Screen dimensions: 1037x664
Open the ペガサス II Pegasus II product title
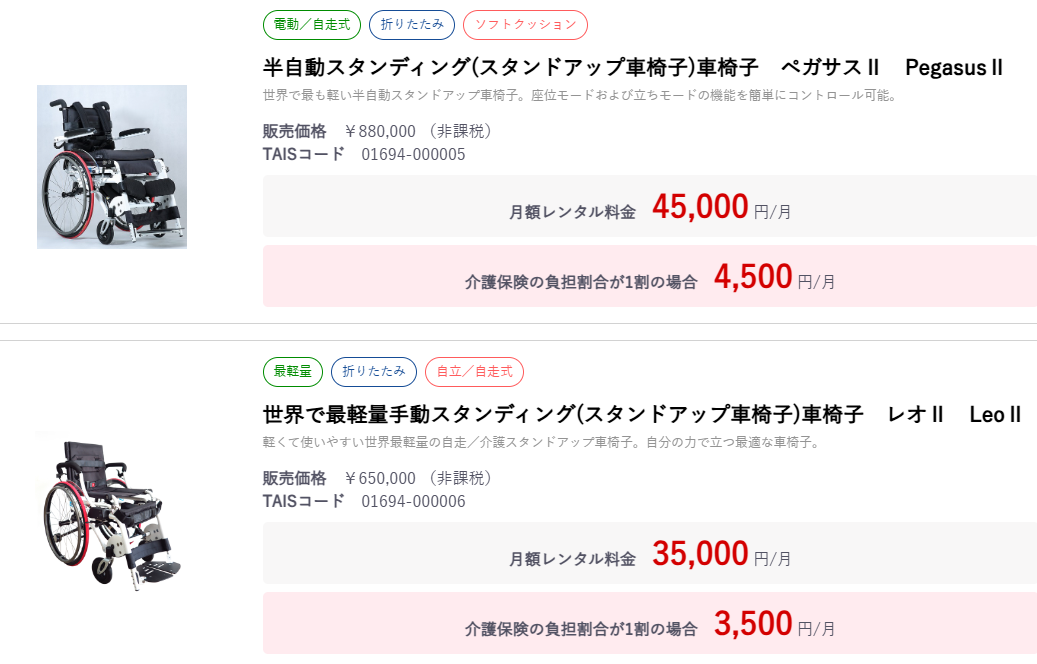tap(632, 68)
